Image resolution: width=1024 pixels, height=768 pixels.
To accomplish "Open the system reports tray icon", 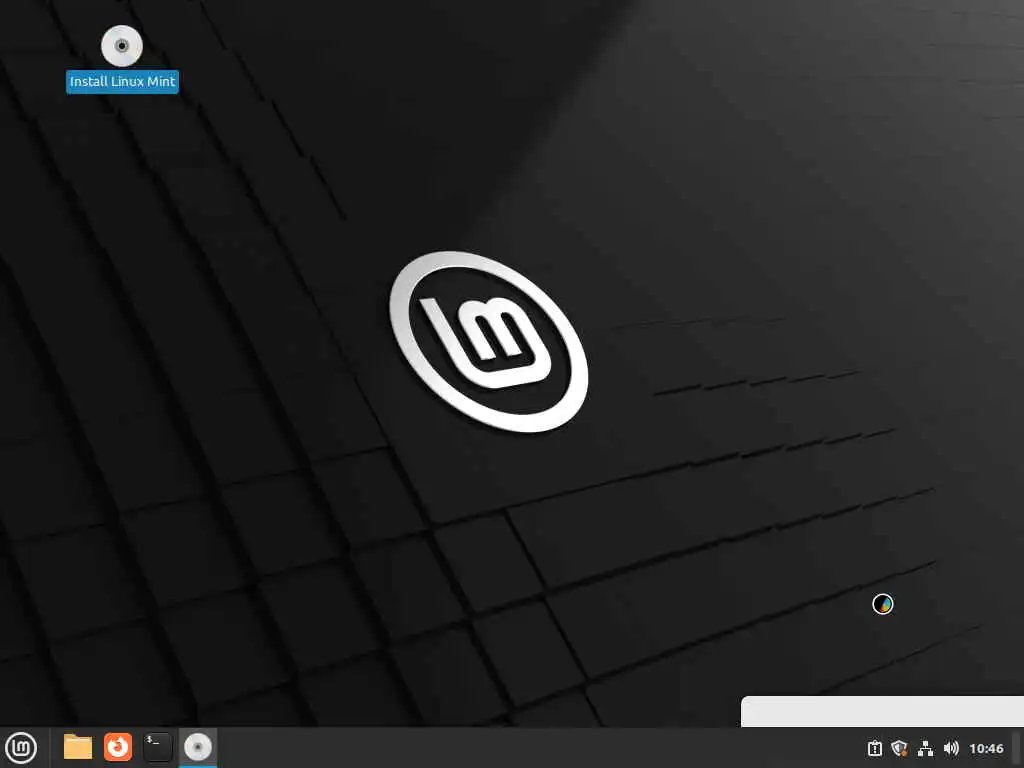I will pos(874,748).
